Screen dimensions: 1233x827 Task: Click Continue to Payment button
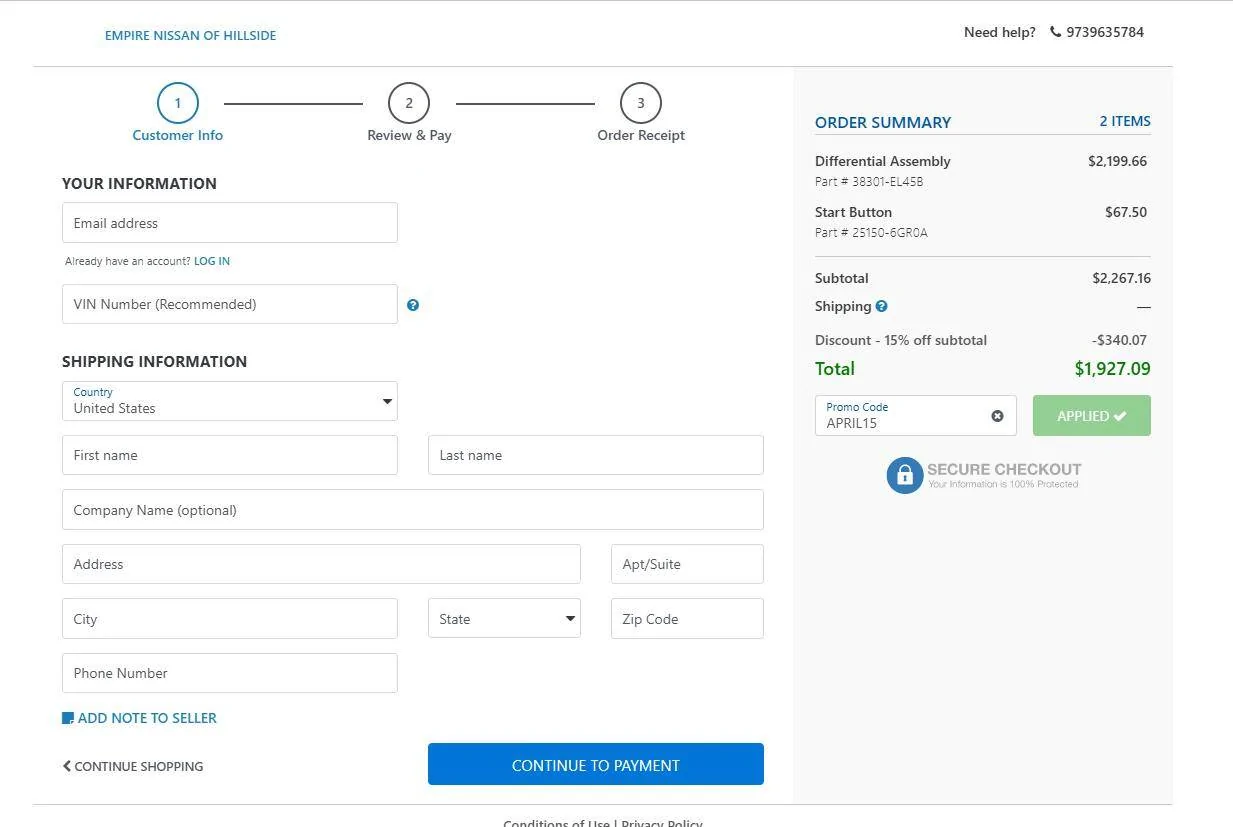click(596, 764)
